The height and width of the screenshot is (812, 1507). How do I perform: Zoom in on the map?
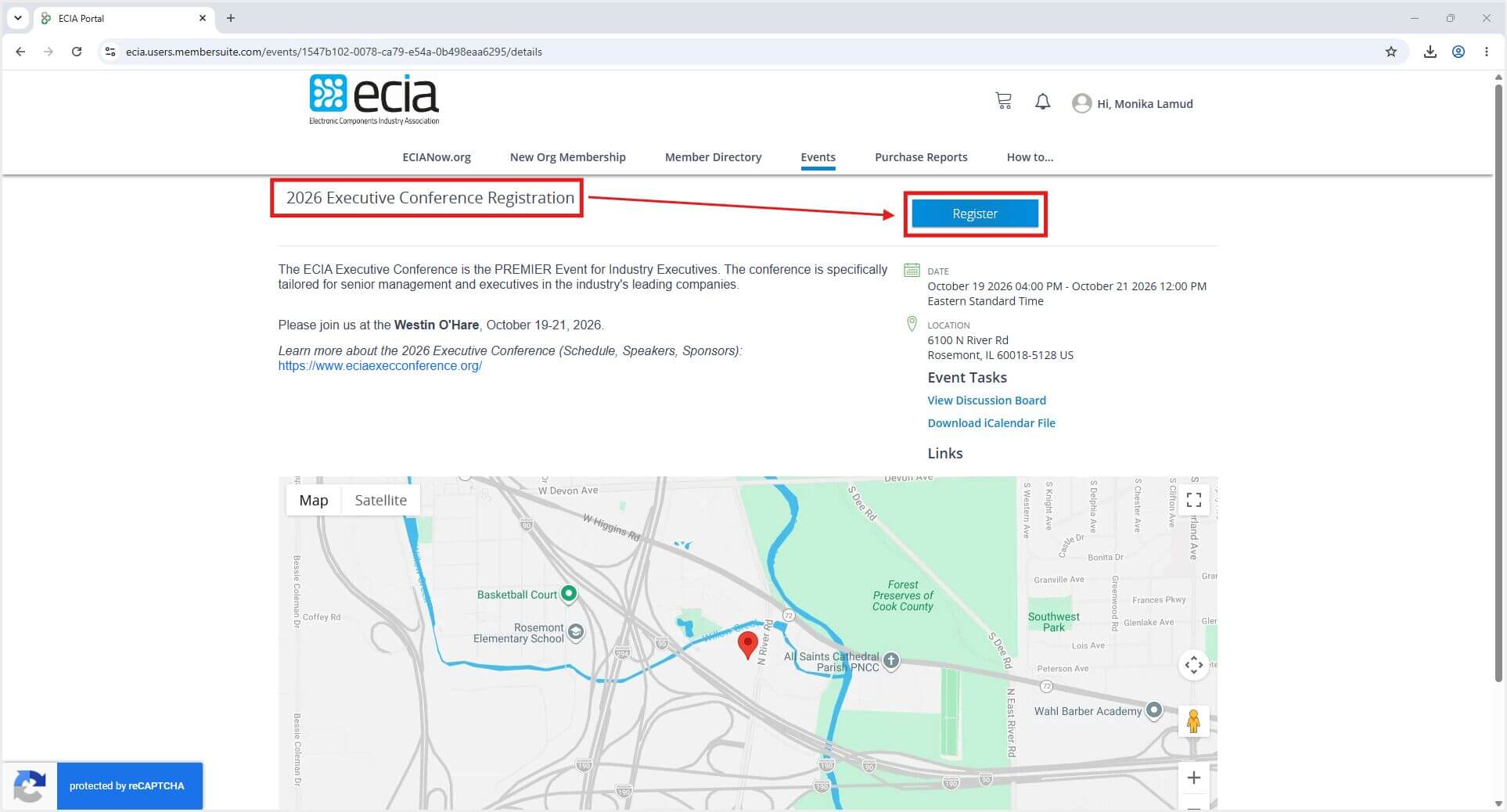tap(1193, 778)
